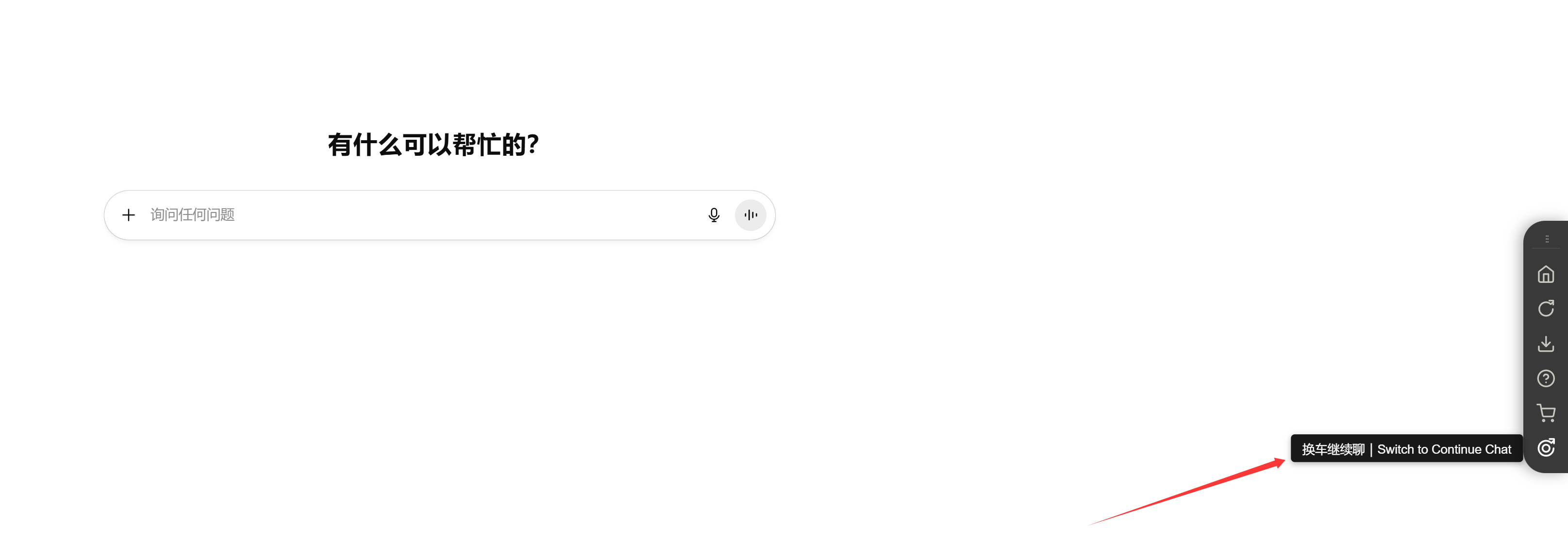The image size is (1568, 559).
Task: Click the download icon in the sidebar
Action: [x=1546, y=344]
